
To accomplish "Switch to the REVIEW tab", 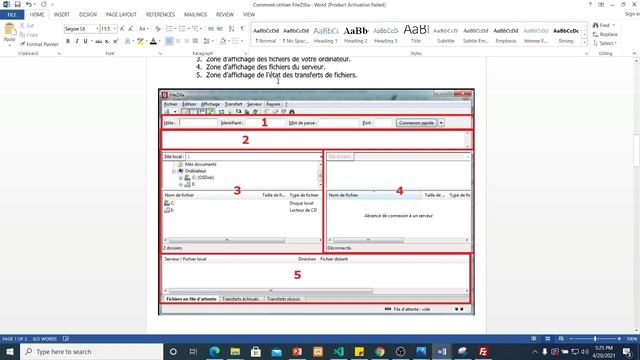I will point(224,15).
